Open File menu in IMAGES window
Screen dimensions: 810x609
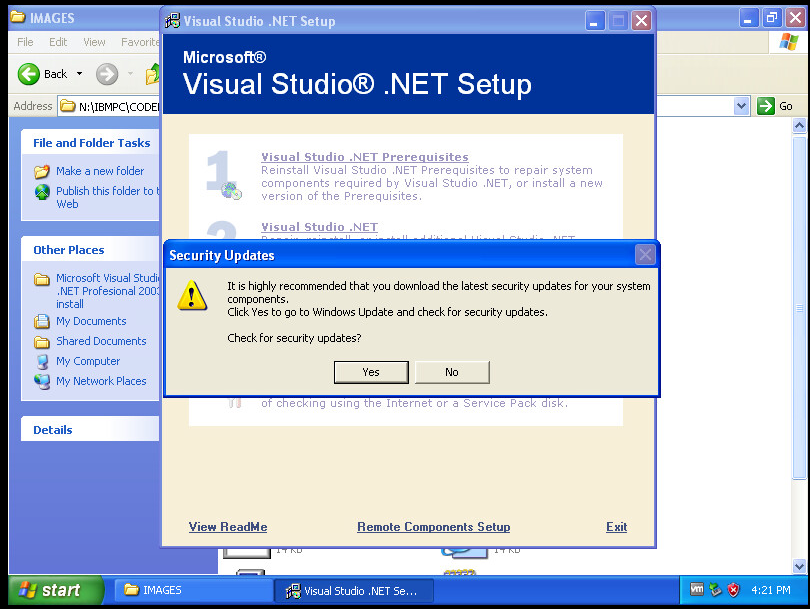pos(25,42)
